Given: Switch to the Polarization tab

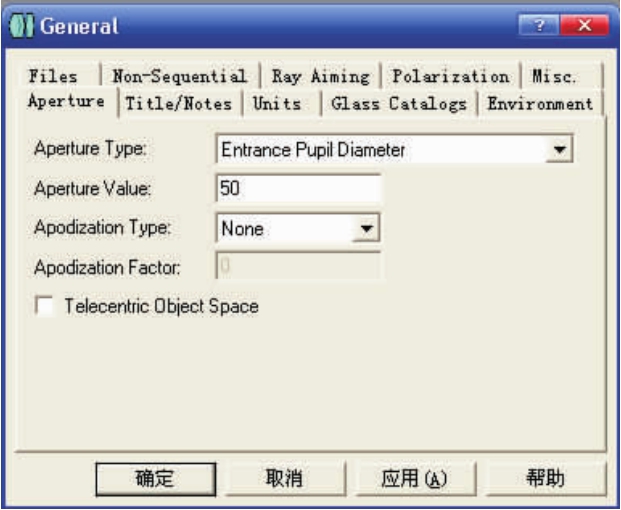Looking at the screenshot, I should (451, 76).
